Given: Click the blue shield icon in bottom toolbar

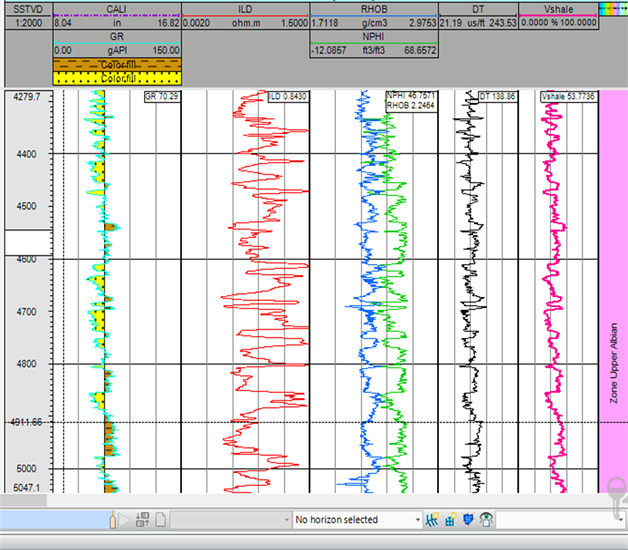Looking at the screenshot, I should coord(468,519).
